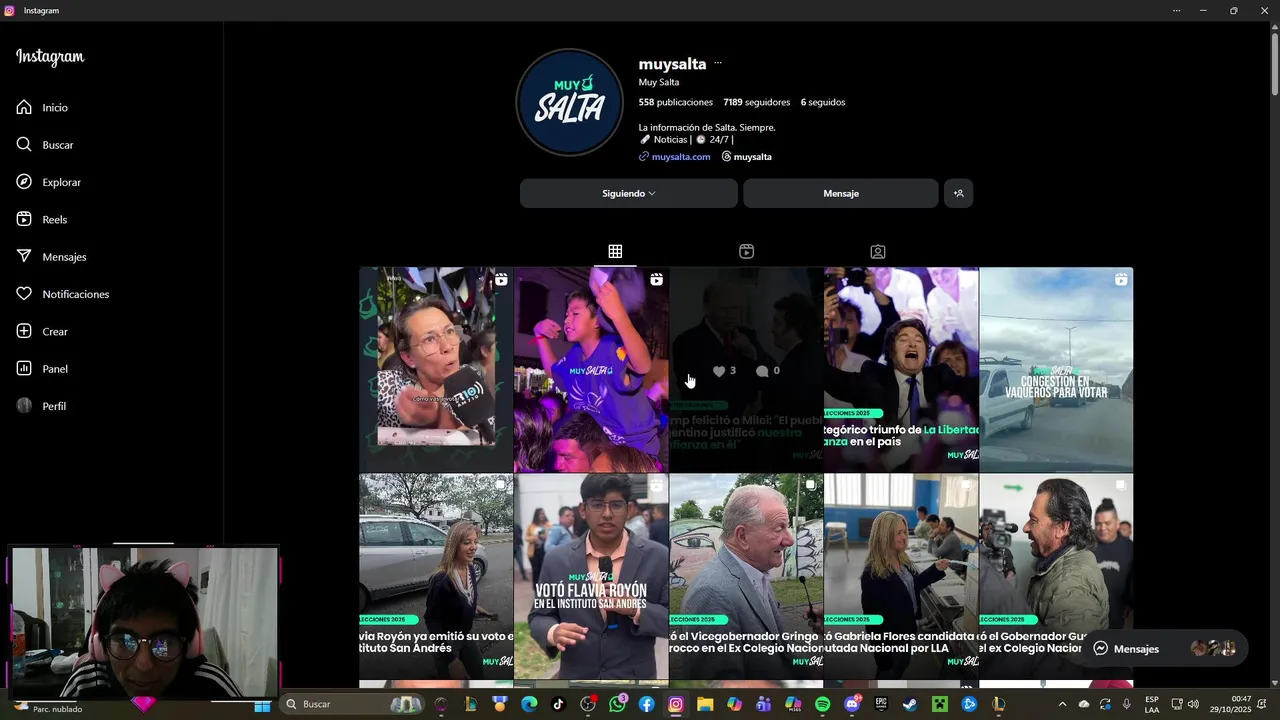Open Notificaciones heart item
1280x720 pixels.
click(x=62, y=294)
